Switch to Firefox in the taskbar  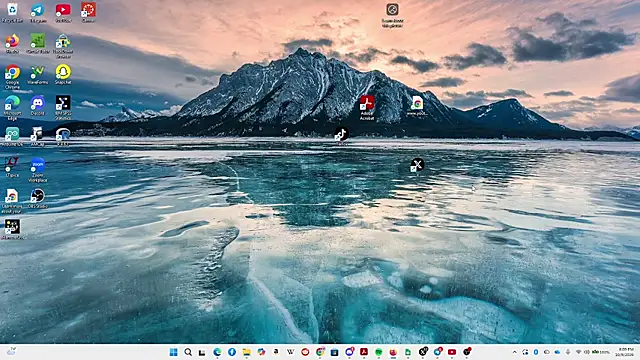point(393,352)
